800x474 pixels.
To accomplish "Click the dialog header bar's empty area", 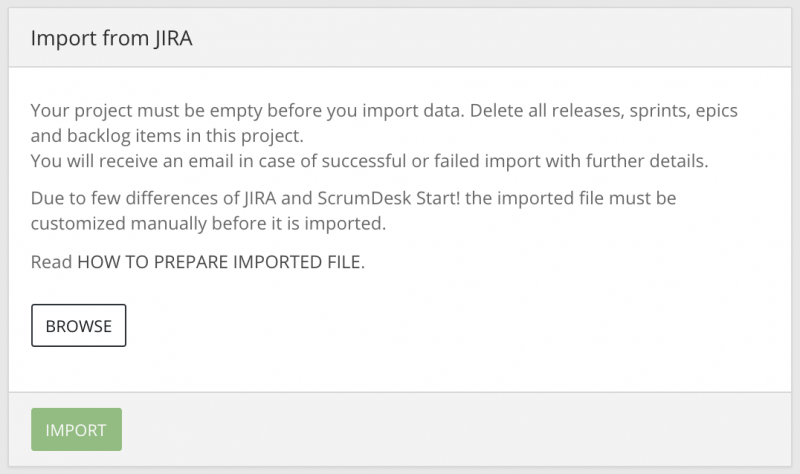I will pyautogui.click(x=500, y=39).
